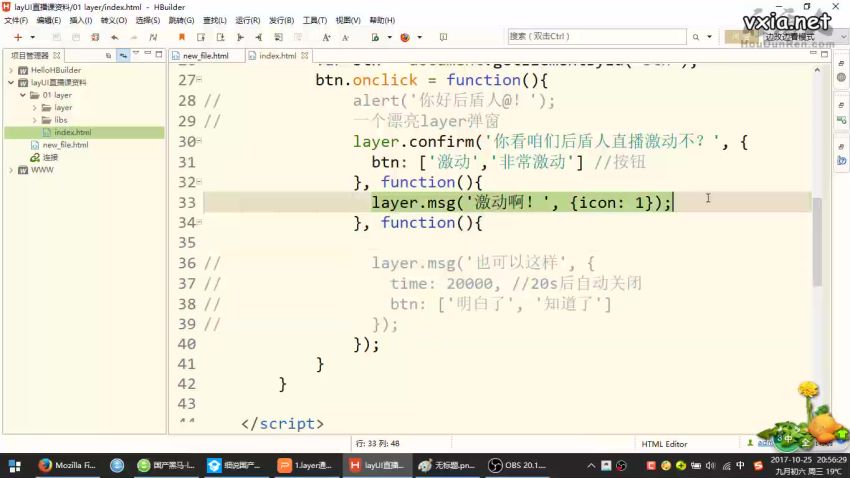Click the editor vertical scrollbar thumb

817,242
